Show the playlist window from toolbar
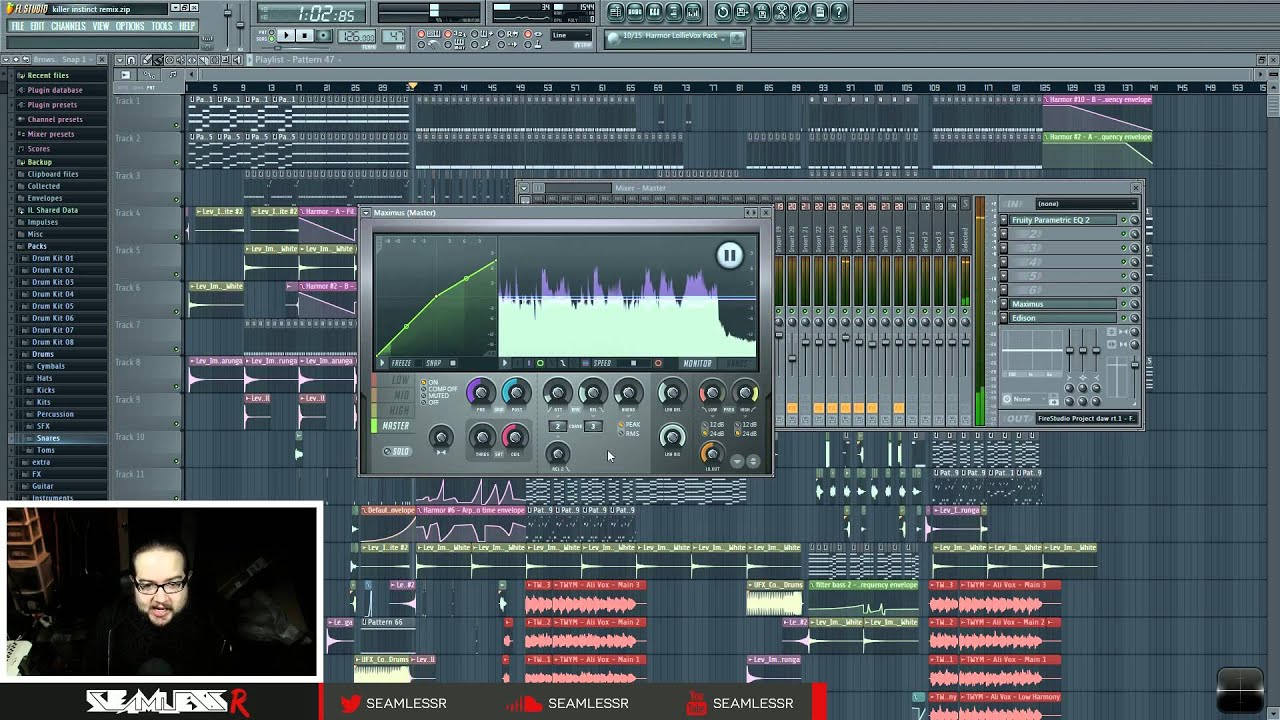1280x720 pixels. (616, 12)
